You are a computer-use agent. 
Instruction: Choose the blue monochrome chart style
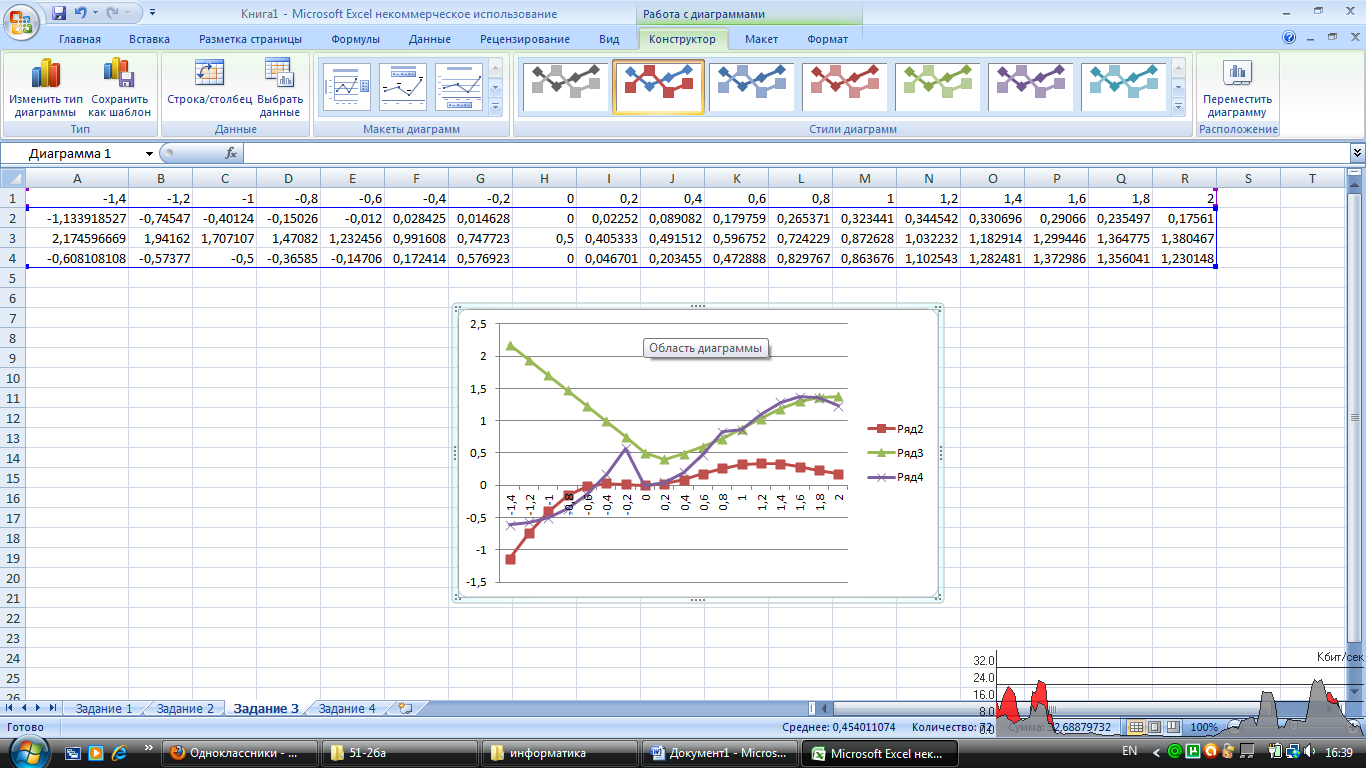(x=752, y=87)
